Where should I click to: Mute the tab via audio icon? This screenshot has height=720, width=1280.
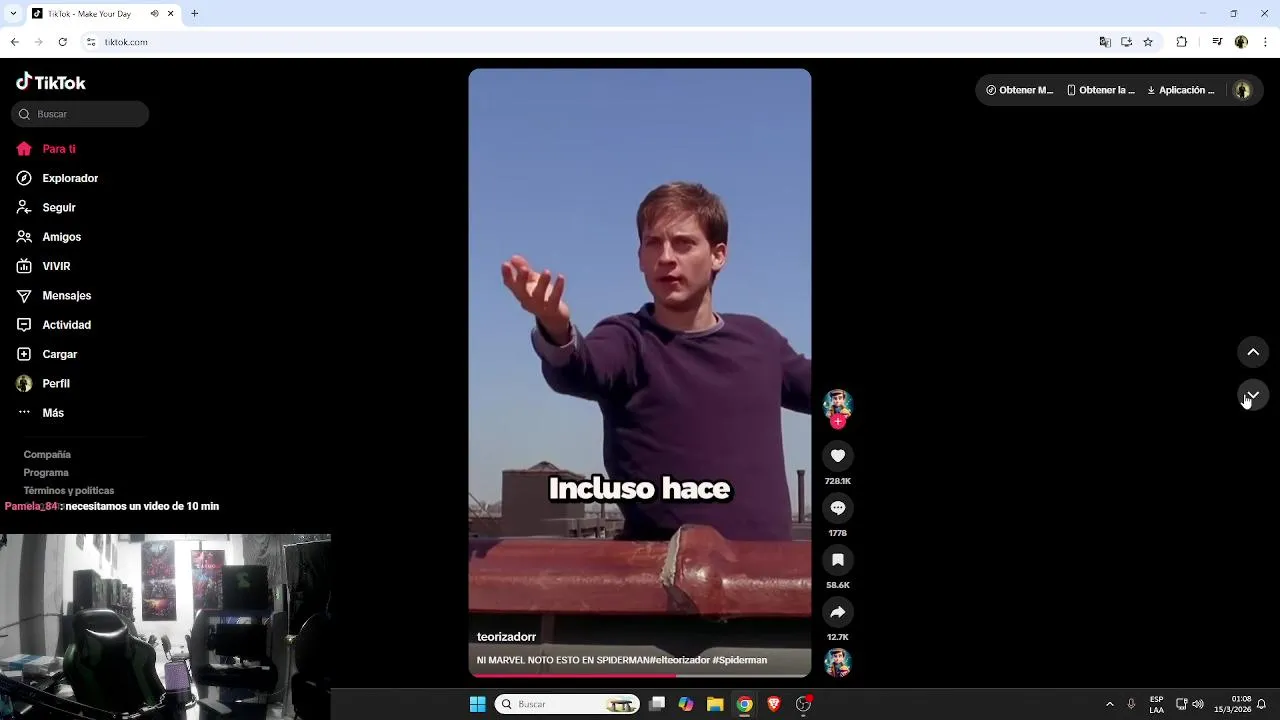pyautogui.click(x=155, y=14)
